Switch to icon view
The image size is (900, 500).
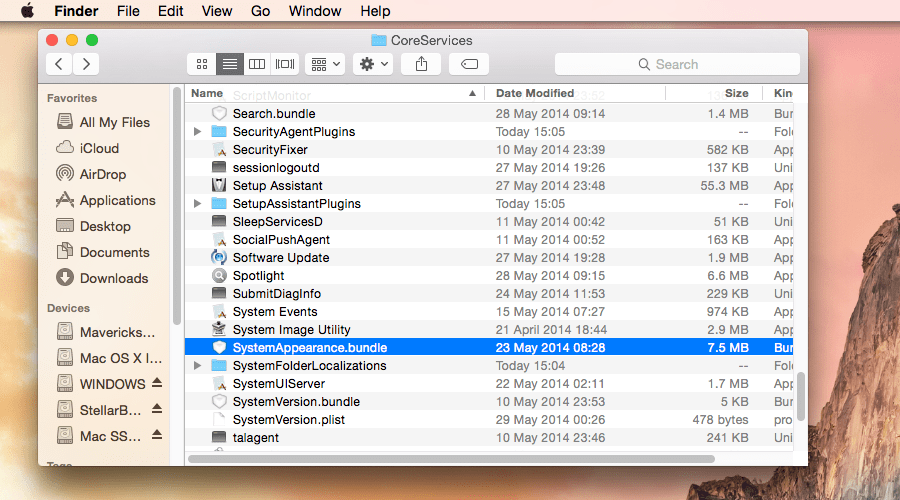click(x=201, y=64)
